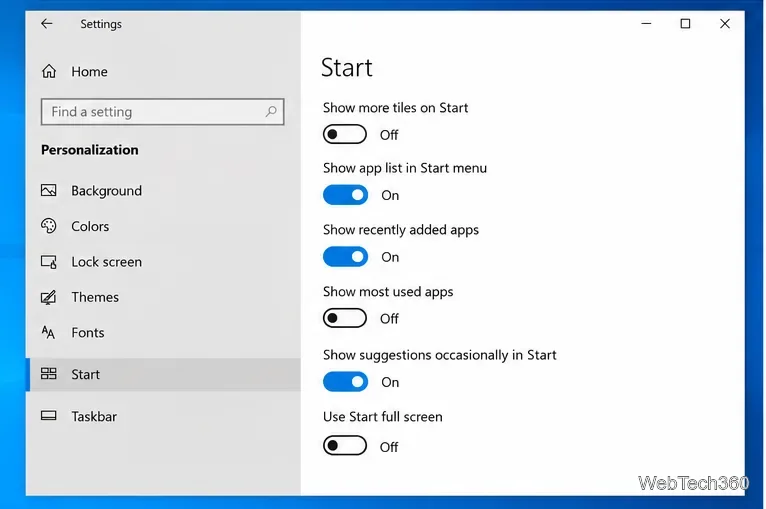Enable Use Start full screen
766x509 pixels.
[x=345, y=445]
